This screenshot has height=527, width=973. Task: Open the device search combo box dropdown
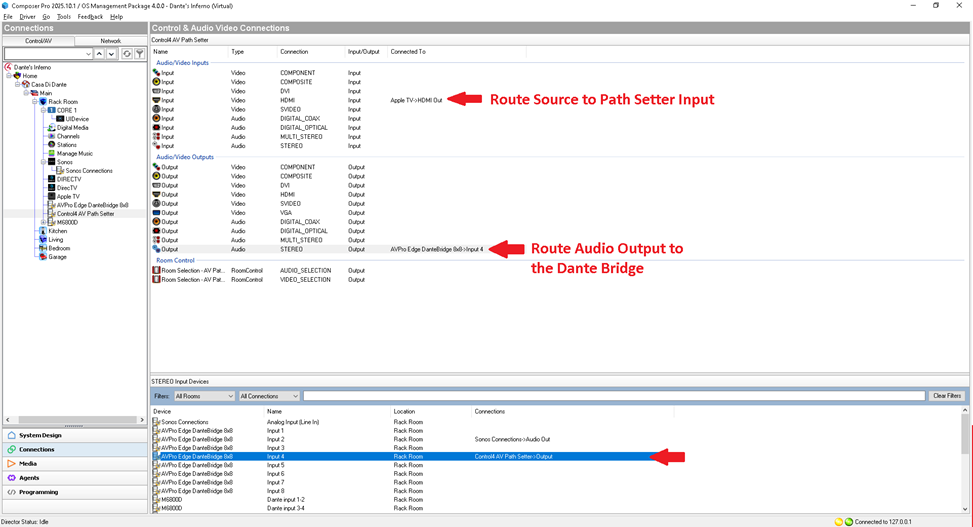pos(88,54)
